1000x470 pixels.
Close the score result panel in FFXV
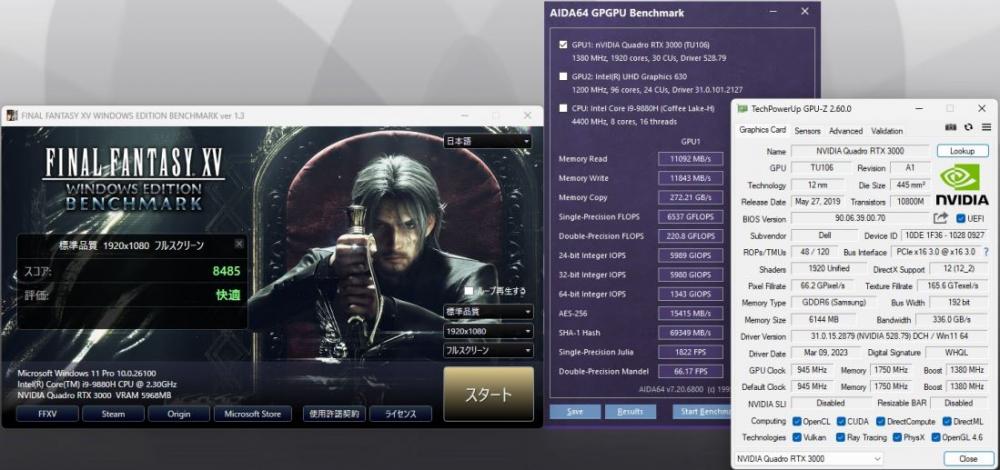(239, 244)
